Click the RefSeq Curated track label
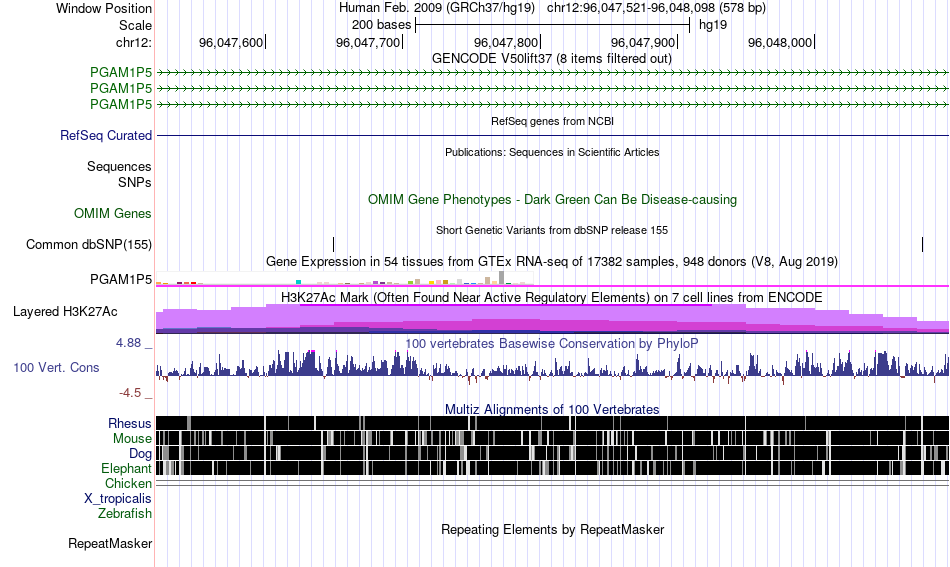Image resolution: width=950 pixels, height=567 pixels. pyautogui.click(x=105, y=135)
